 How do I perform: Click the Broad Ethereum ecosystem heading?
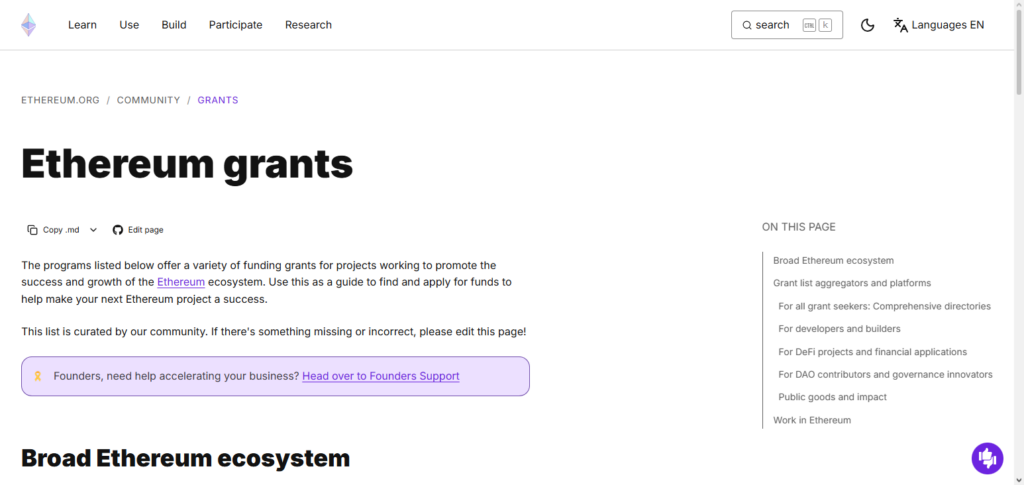tap(185, 458)
